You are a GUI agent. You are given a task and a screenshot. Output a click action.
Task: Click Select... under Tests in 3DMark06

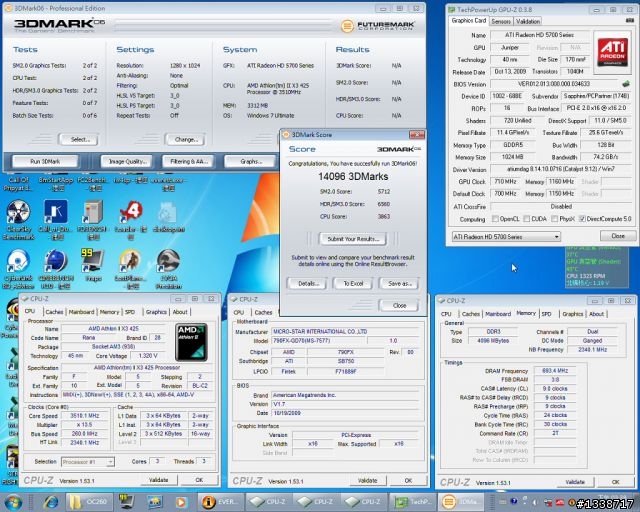[x=80, y=140]
